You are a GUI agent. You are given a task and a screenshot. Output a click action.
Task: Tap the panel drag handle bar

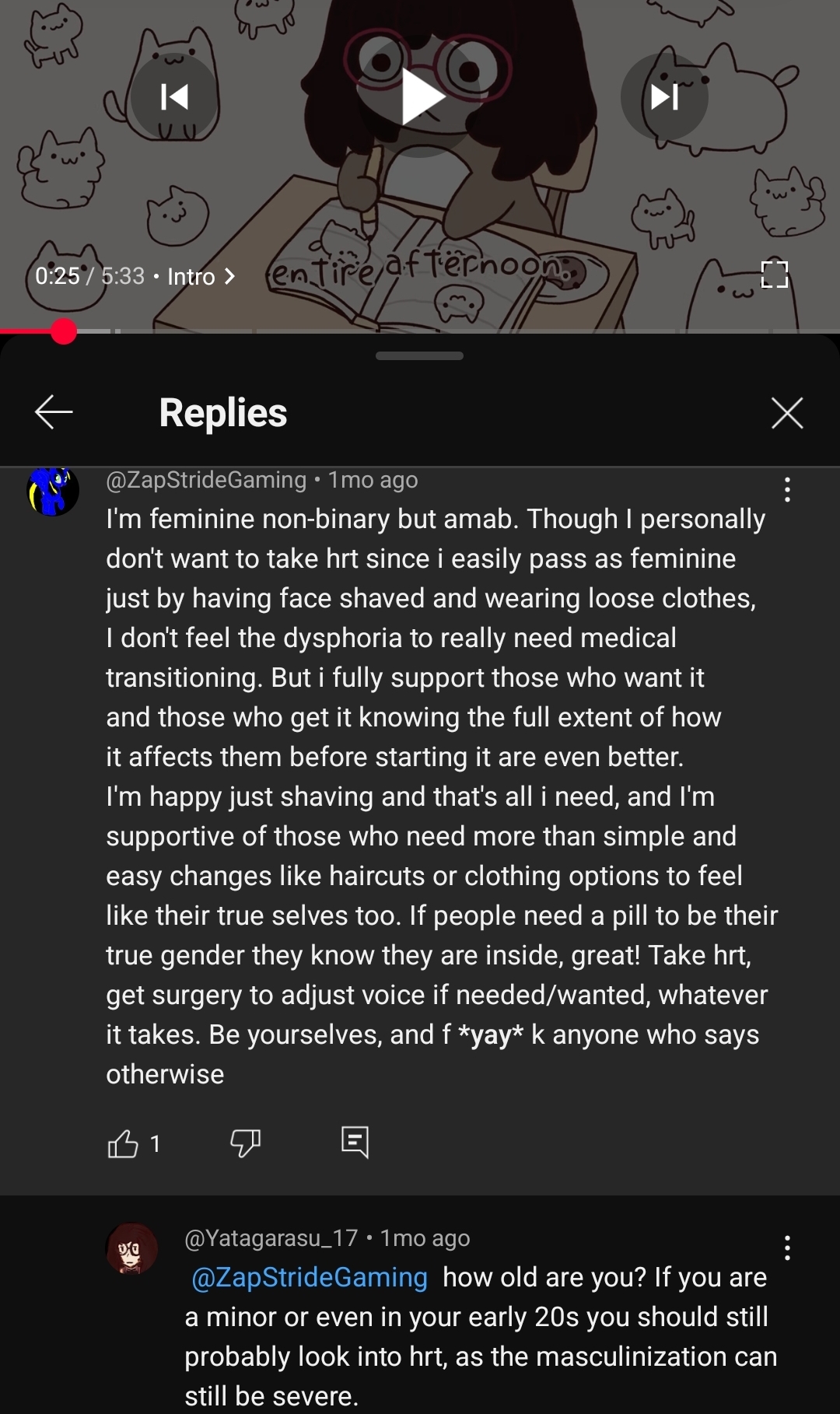point(419,355)
